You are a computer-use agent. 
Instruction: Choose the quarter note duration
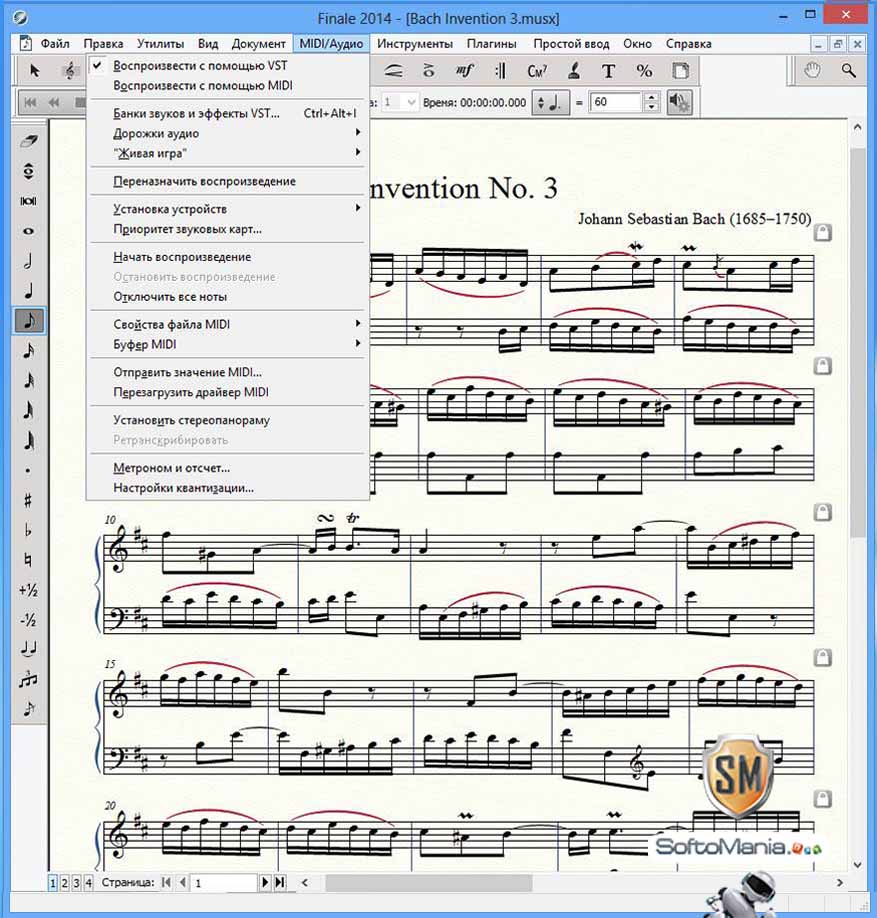tap(29, 290)
